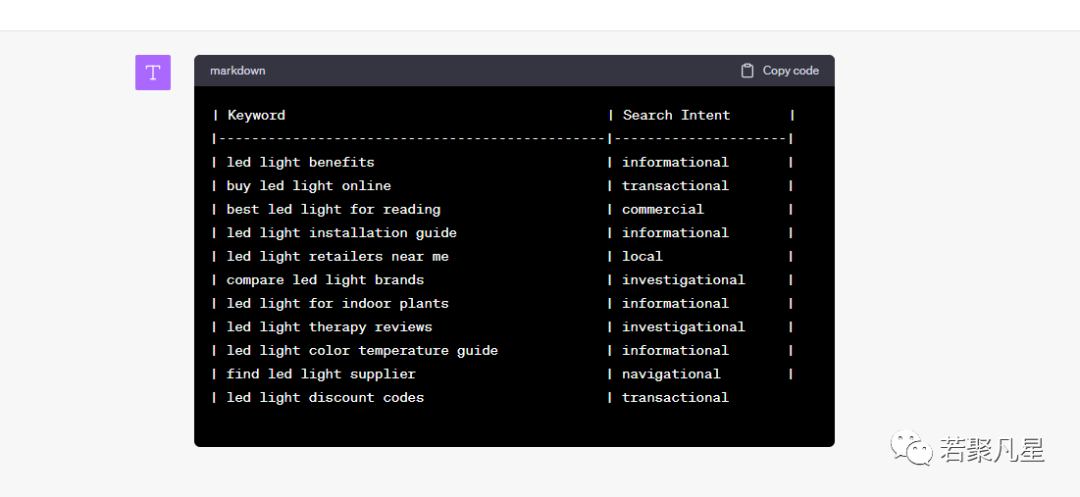Viewport: 1080px width, 497px height.
Task: Click the Copy code button label
Action: point(791,71)
